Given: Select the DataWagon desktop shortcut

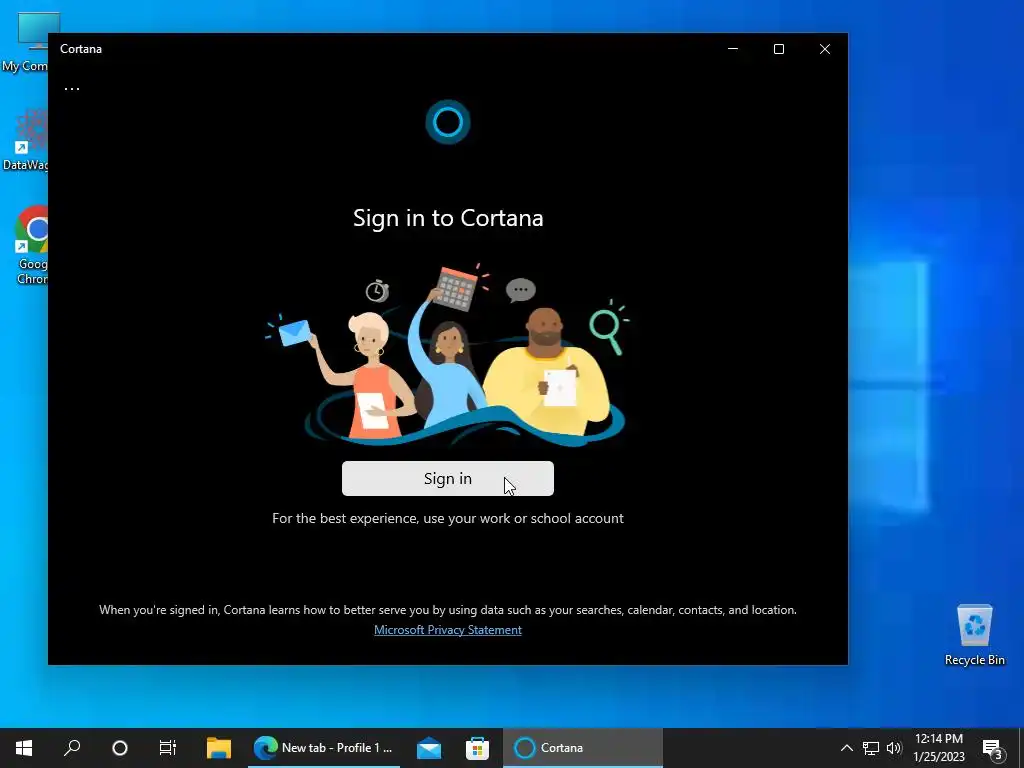Looking at the screenshot, I should click(x=25, y=140).
